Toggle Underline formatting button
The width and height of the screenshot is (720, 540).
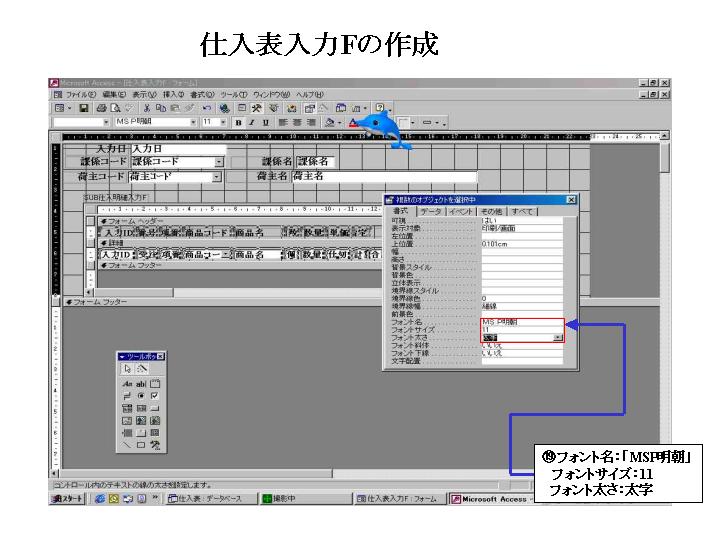coord(265,123)
